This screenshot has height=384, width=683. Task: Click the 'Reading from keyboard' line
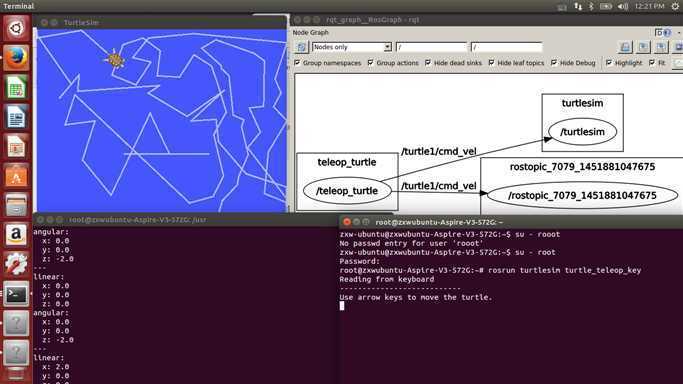pyautogui.click(x=387, y=279)
